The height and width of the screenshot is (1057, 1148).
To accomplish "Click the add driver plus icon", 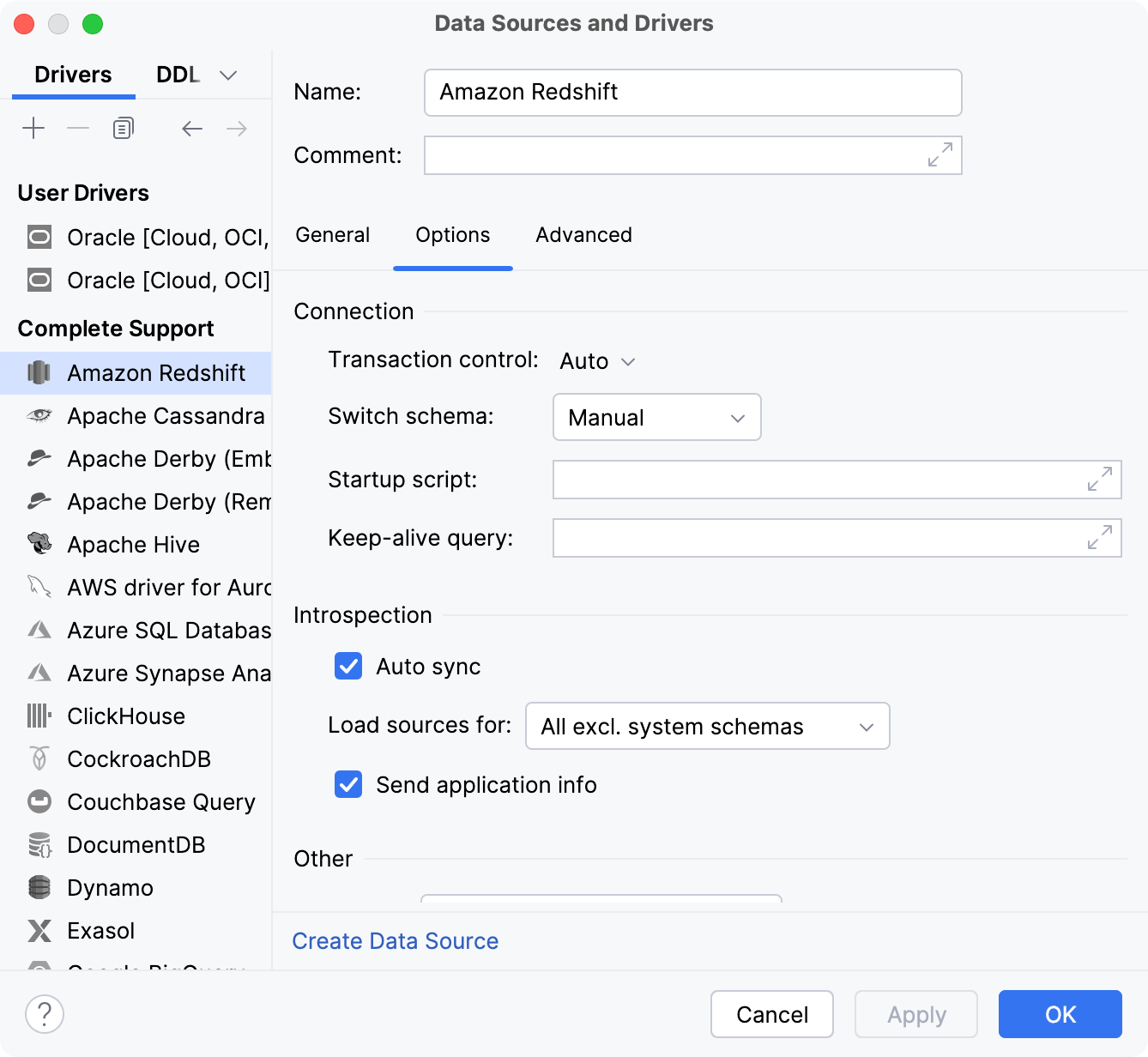I will (x=33, y=127).
